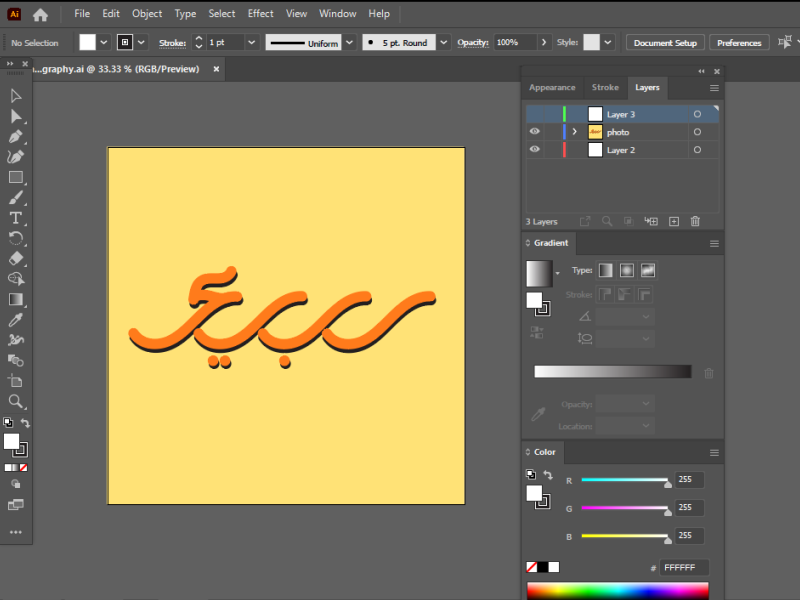The image size is (800, 600).
Task: Switch to the Appearance tab
Action: [552, 88]
